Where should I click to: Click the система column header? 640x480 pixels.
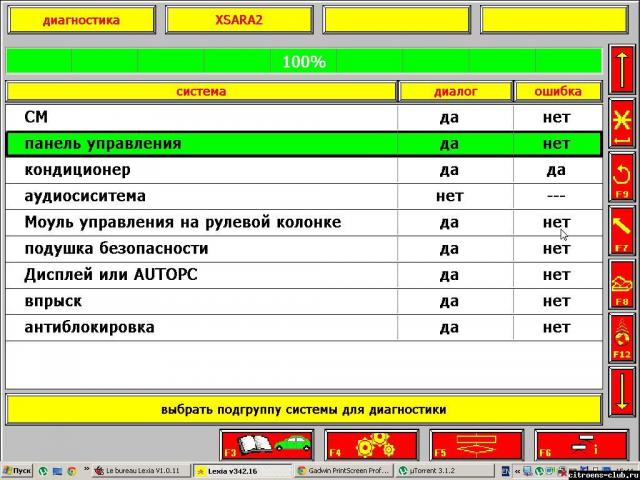tap(201, 91)
